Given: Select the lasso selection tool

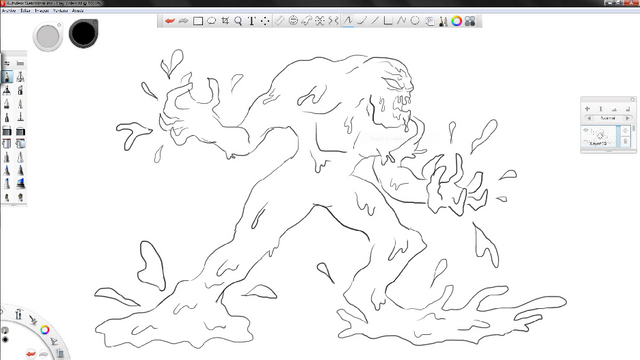Looking at the screenshot, I should pyautogui.click(x=211, y=21).
